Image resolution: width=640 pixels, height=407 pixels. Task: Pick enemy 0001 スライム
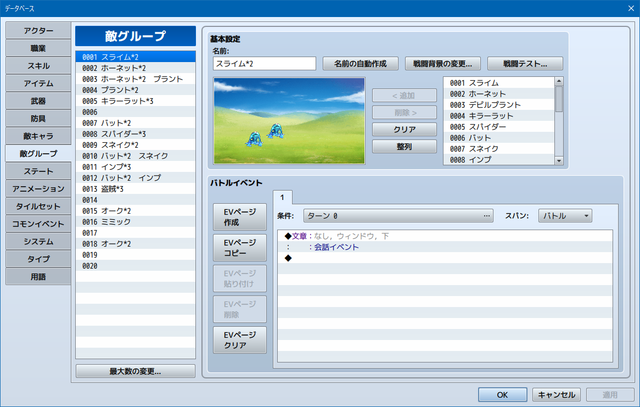499,83
